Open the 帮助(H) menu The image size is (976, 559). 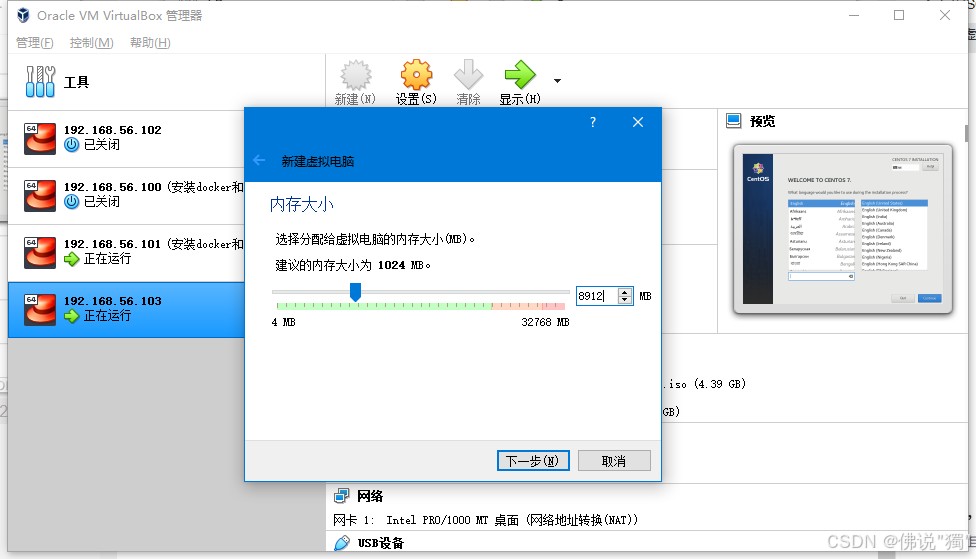tap(150, 42)
